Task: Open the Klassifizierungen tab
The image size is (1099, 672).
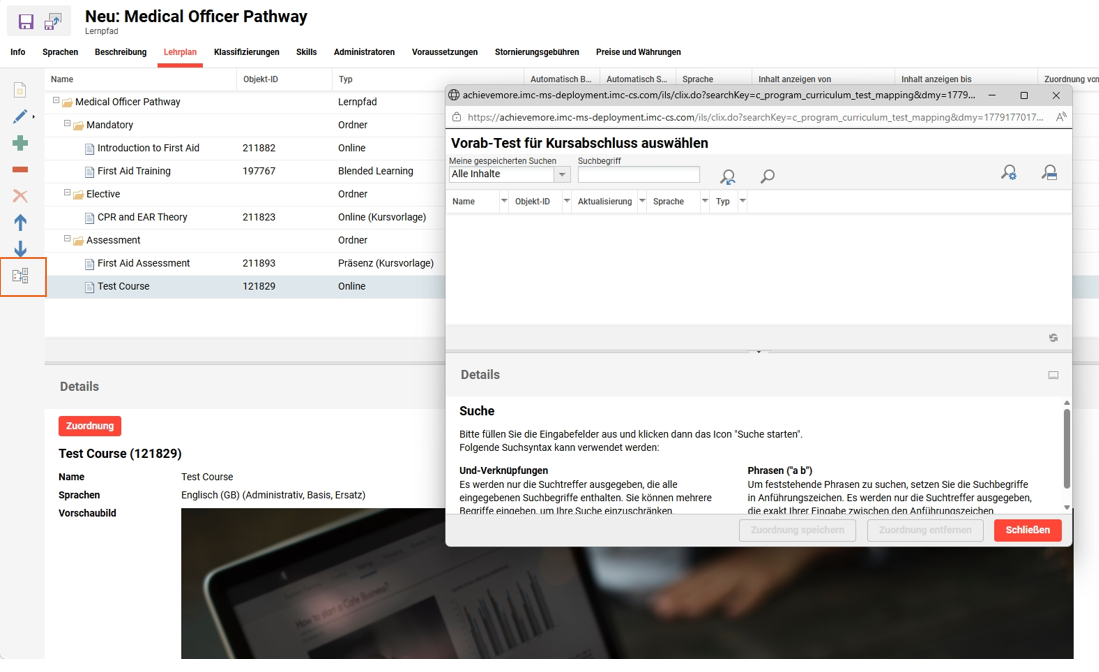Action: pyautogui.click(x=247, y=52)
